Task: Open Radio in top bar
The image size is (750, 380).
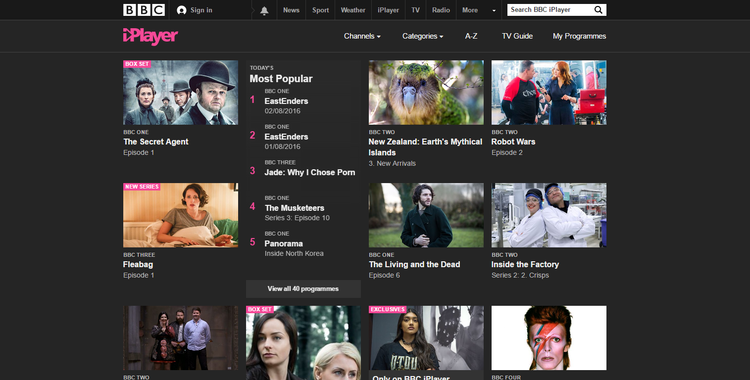Action: [441, 10]
